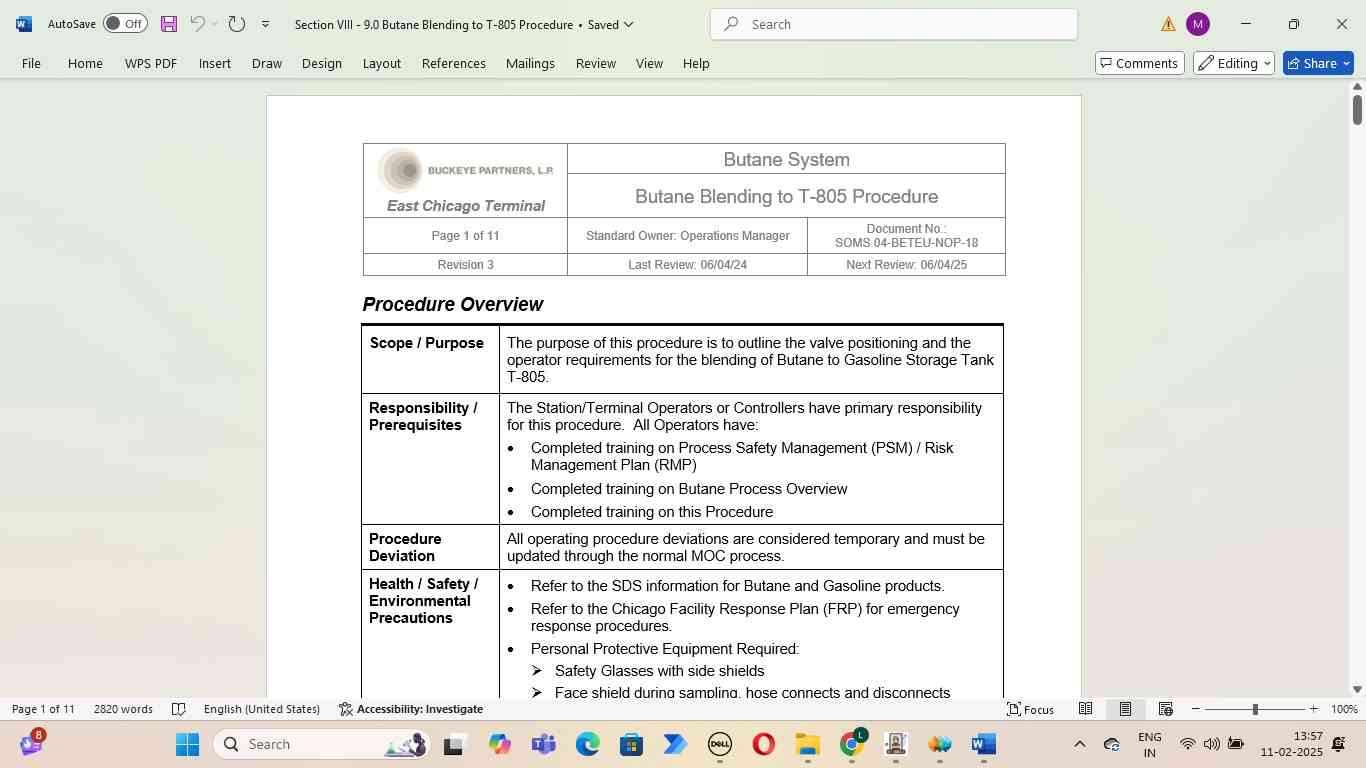
Task: Click the Word app icon in title bar
Action: 24,24
